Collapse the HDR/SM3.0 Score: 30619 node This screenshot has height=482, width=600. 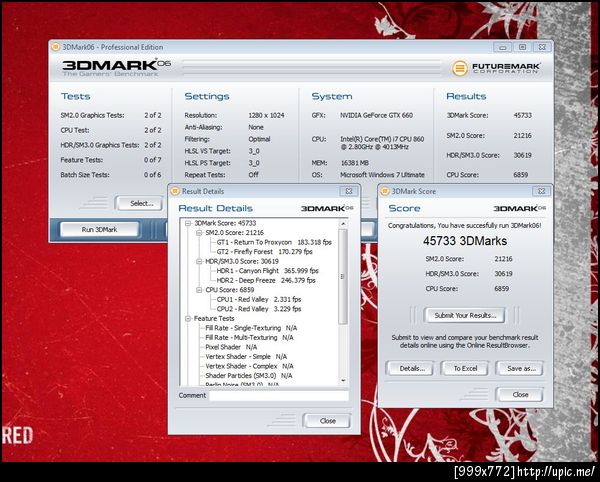[x=199, y=261]
